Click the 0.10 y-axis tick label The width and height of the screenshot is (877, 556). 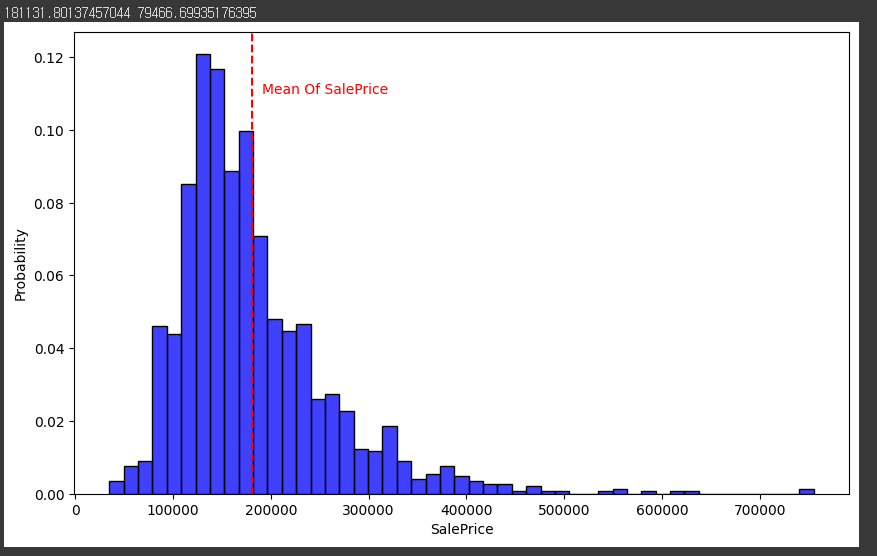[48, 131]
